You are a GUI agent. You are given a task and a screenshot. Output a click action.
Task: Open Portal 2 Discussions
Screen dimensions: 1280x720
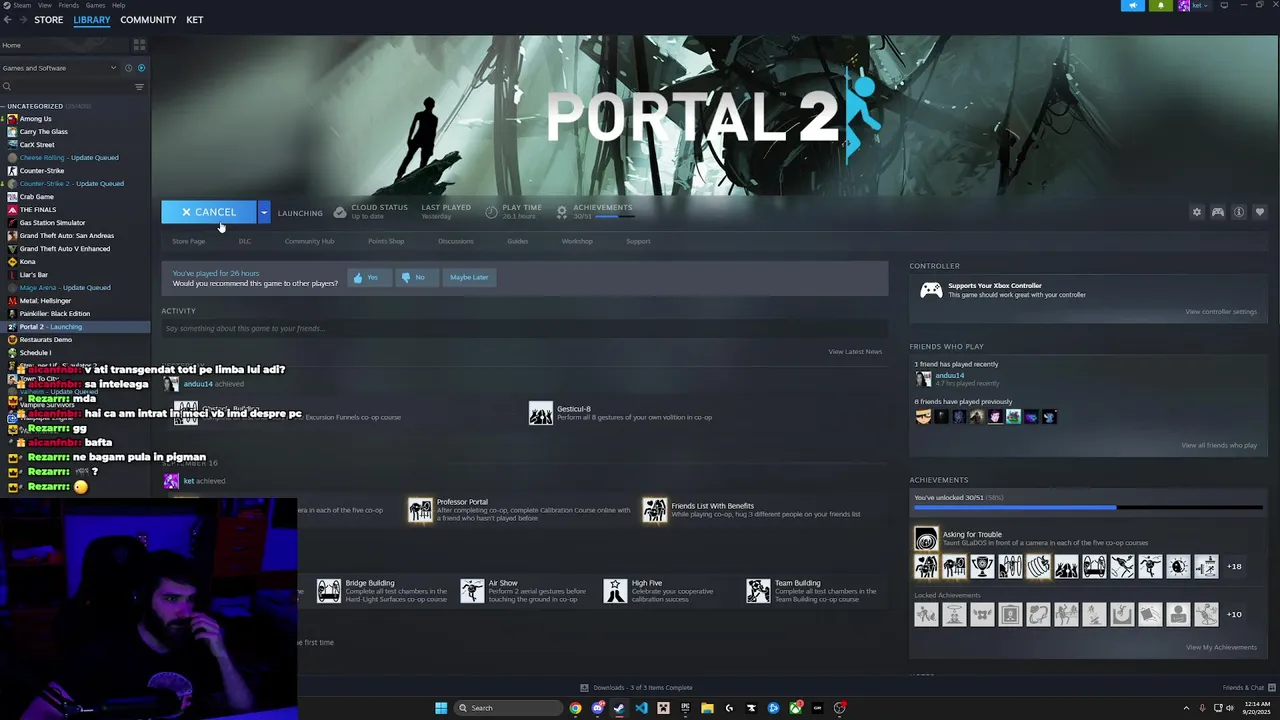click(x=455, y=241)
